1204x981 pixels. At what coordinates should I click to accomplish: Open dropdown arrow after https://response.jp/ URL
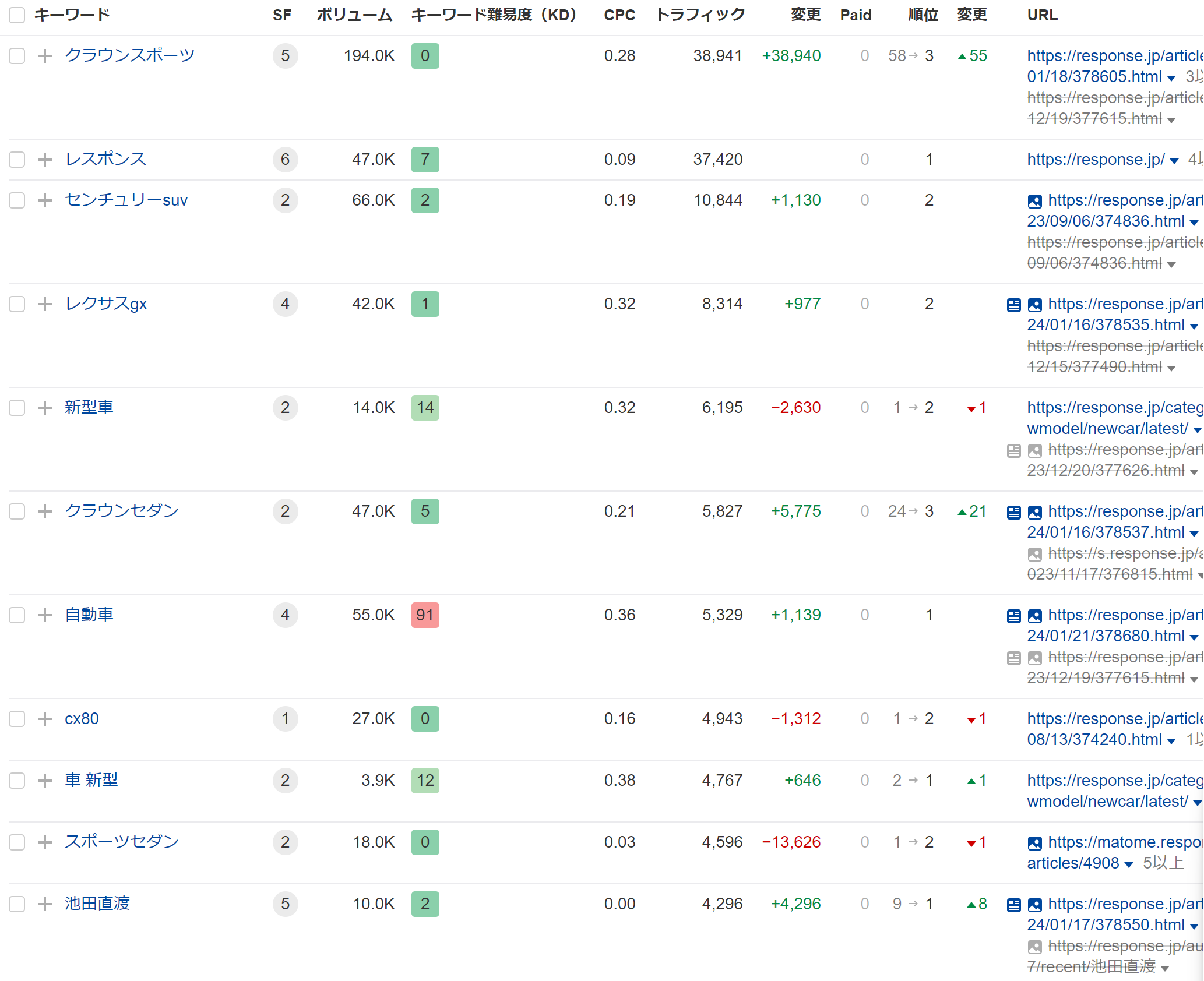click(1174, 161)
